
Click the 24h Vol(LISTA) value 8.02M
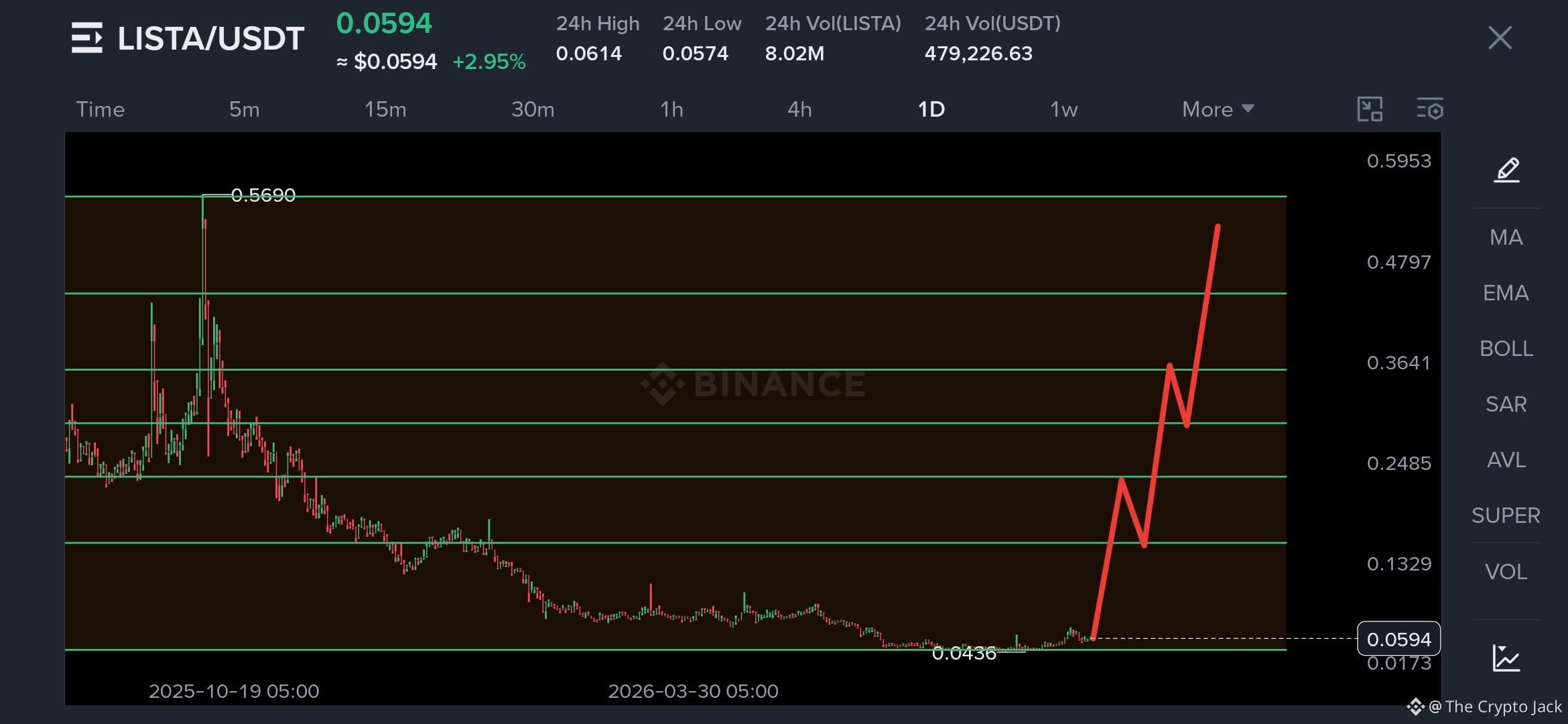click(795, 54)
